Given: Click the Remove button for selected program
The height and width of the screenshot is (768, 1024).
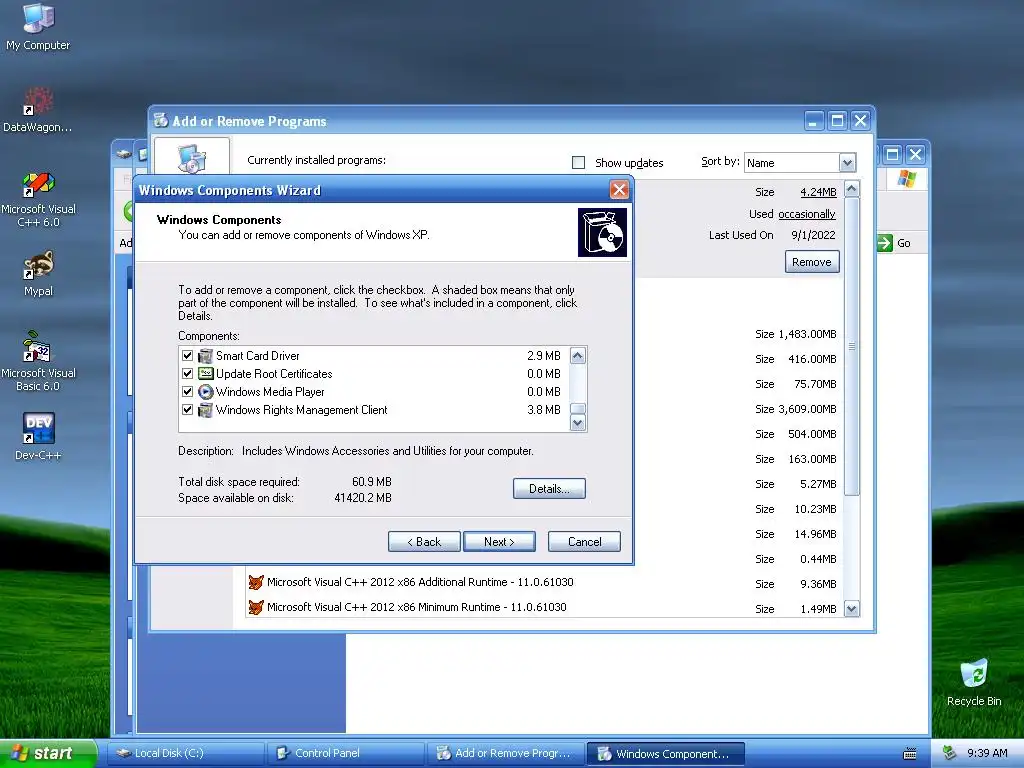Looking at the screenshot, I should click(812, 262).
